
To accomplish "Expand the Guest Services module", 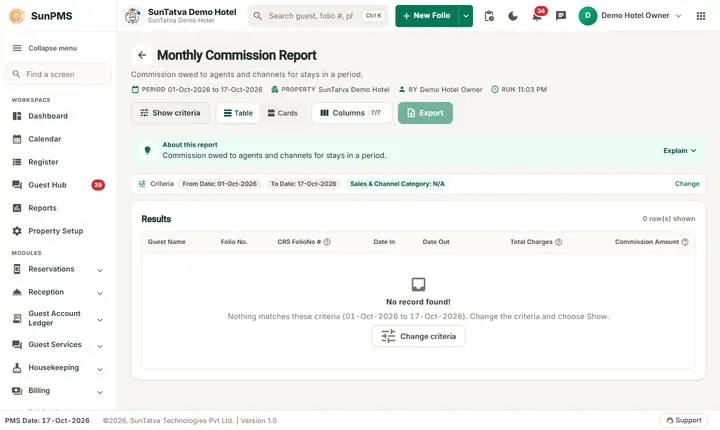I will [58, 345].
